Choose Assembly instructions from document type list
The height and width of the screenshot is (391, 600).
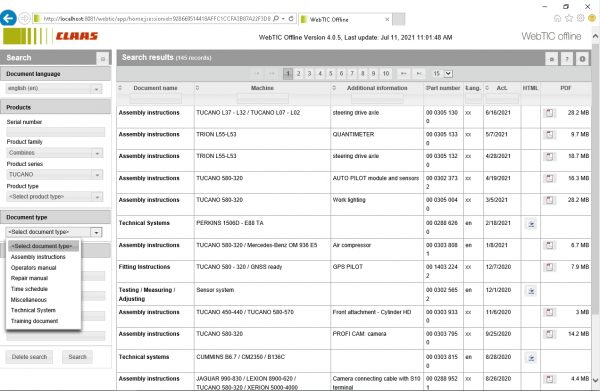[x=38, y=257]
